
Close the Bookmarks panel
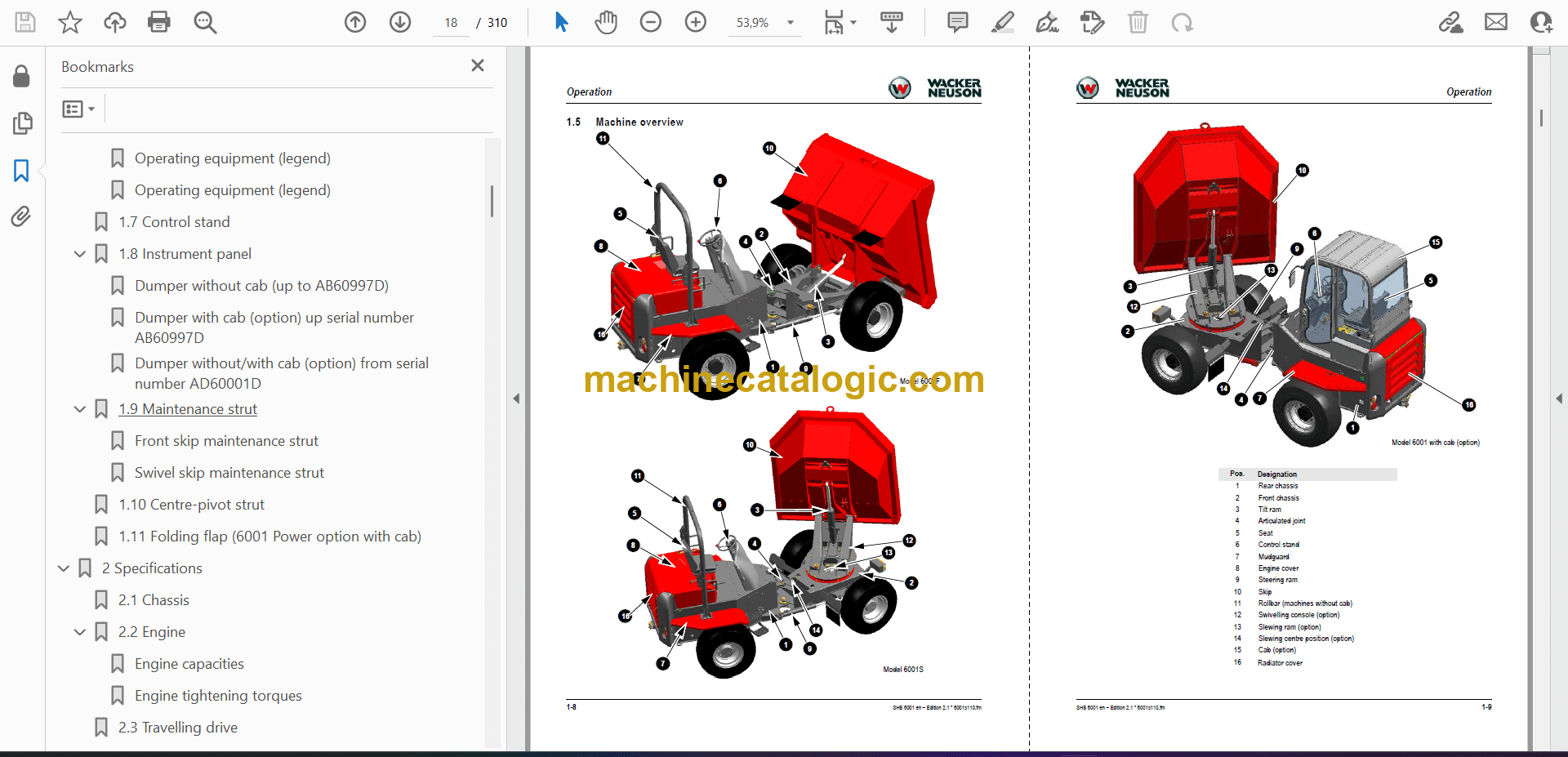click(x=478, y=65)
